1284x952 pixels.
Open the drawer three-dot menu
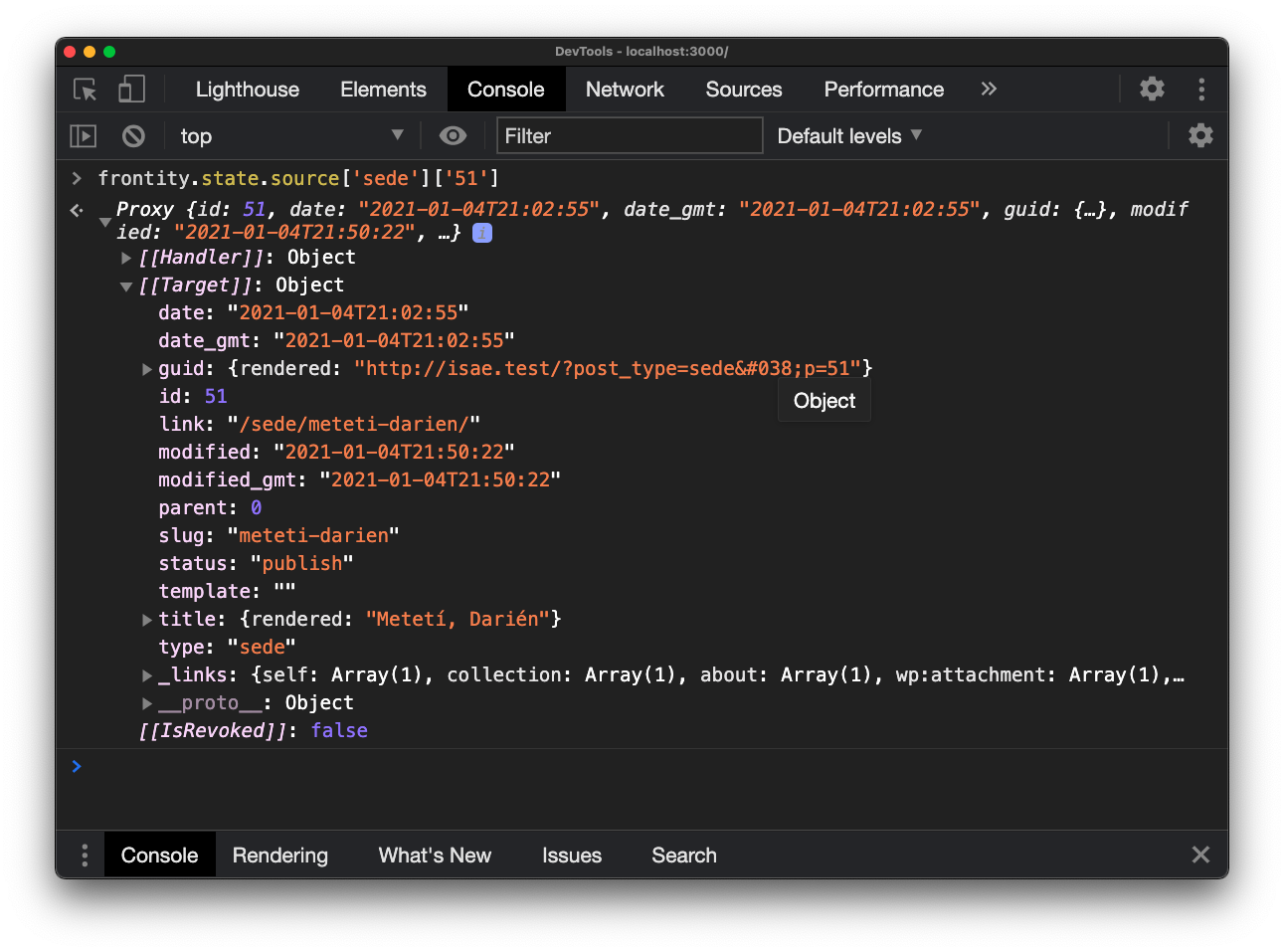click(x=85, y=856)
